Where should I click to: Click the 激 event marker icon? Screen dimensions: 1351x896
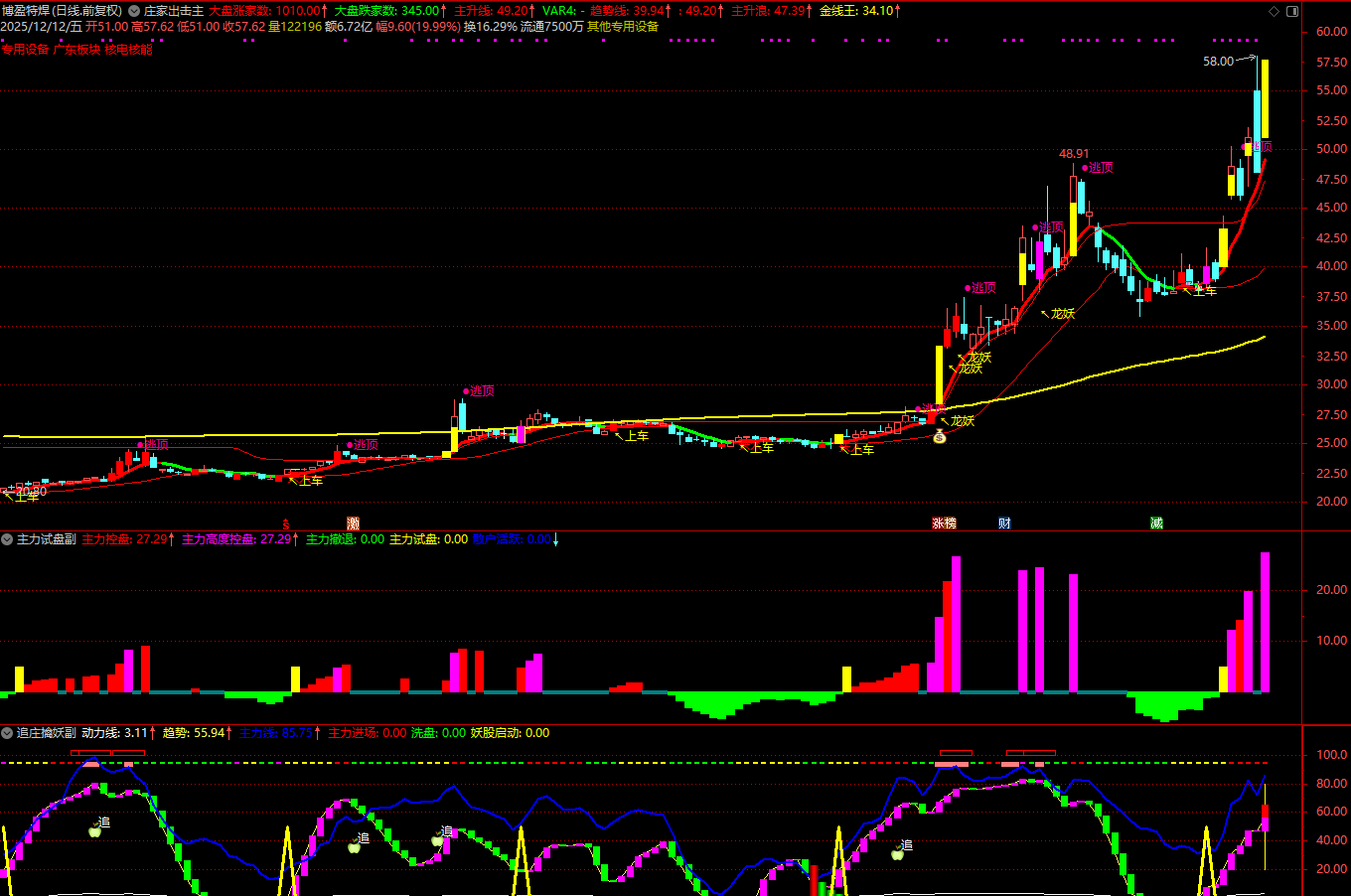[x=353, y=523]
